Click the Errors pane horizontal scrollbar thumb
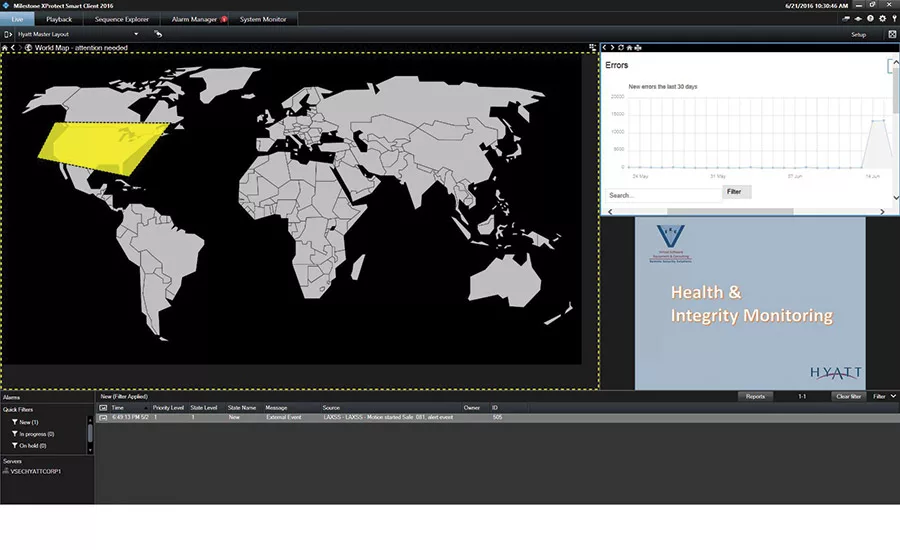The image size is (900, 550). tap(730, 212)
